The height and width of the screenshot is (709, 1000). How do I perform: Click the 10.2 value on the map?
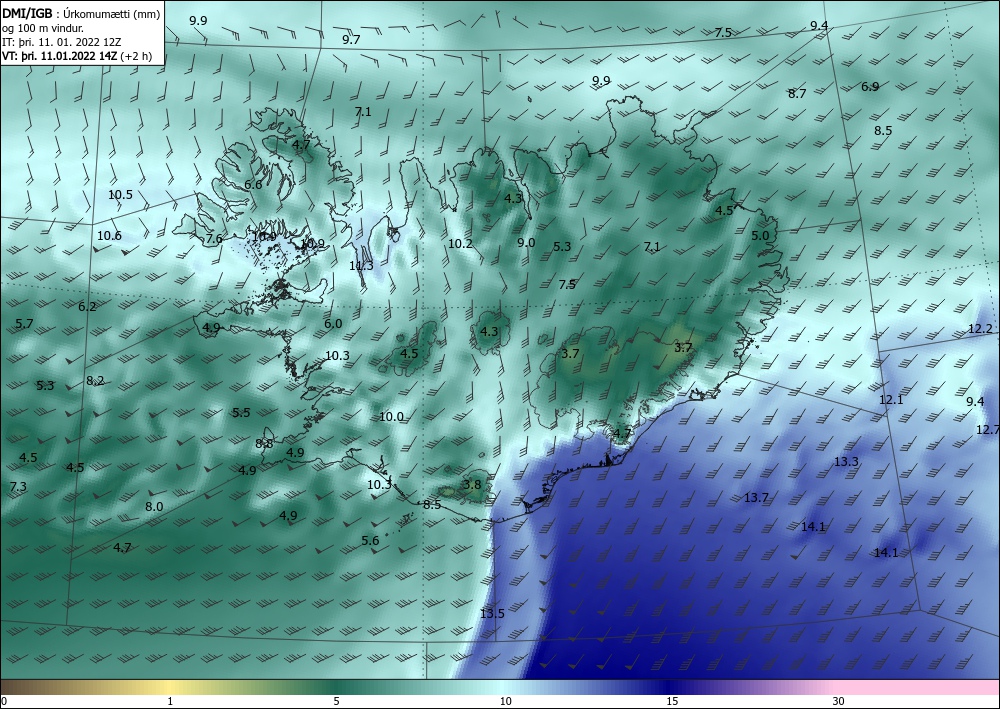point(460,244)
